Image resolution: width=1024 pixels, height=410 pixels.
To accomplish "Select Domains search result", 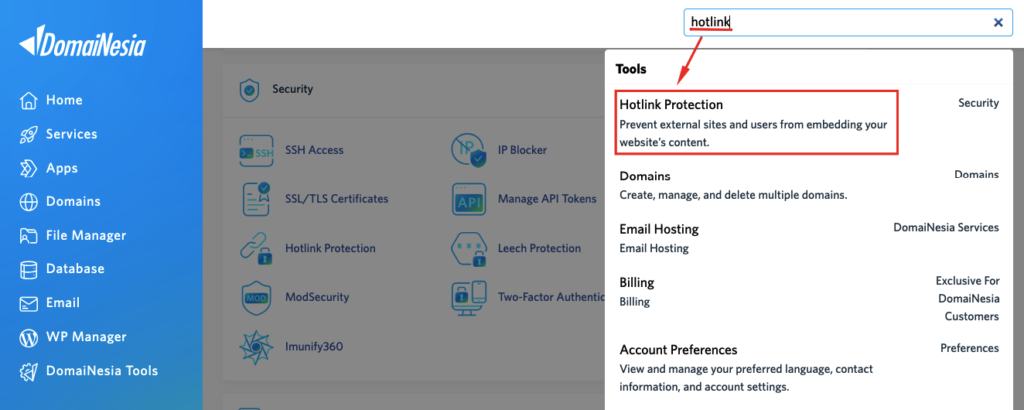I will tap(808, 185).
